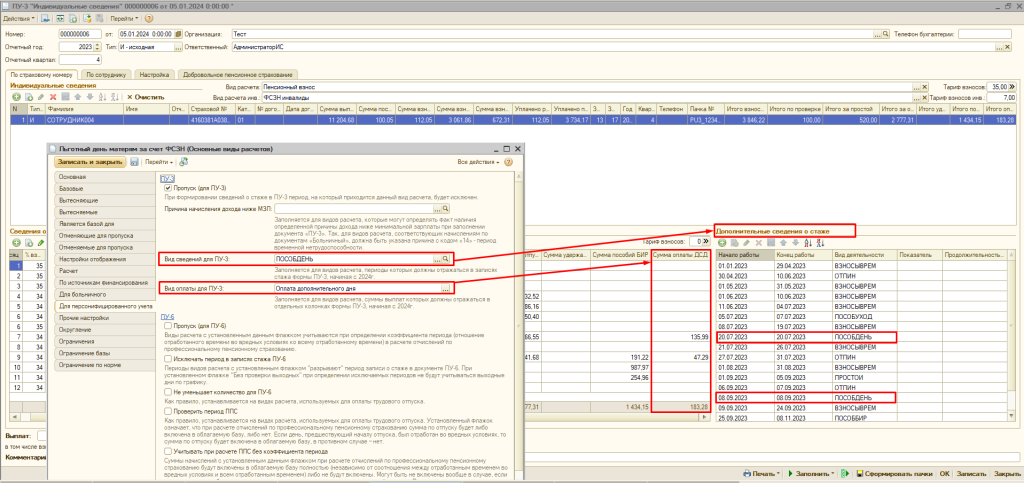Switch to the По сотруднику tab
The width and height of the screenshot is (1024, 483).
click(x=105, y=74)
